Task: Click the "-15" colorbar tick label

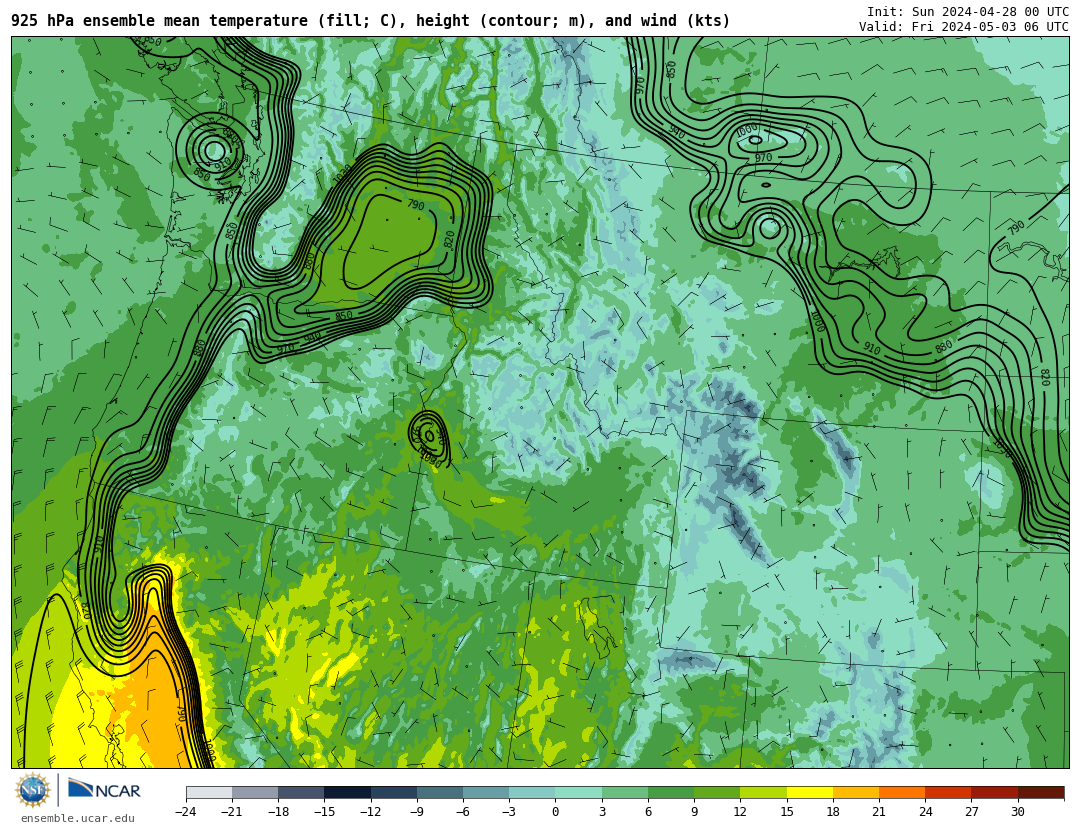Action: 324,812
